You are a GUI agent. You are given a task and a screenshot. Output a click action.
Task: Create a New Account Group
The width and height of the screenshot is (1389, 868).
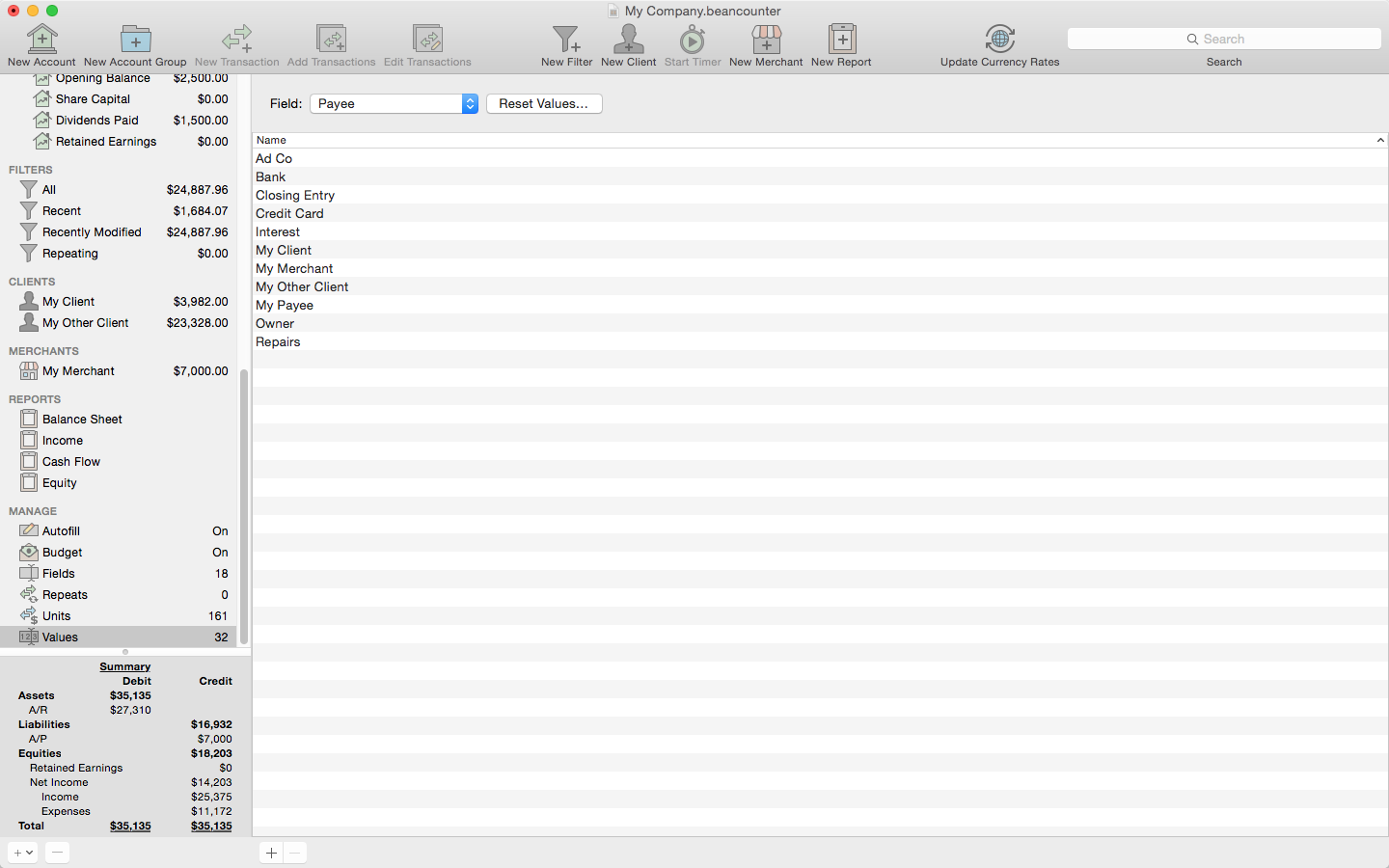[135, 41]
